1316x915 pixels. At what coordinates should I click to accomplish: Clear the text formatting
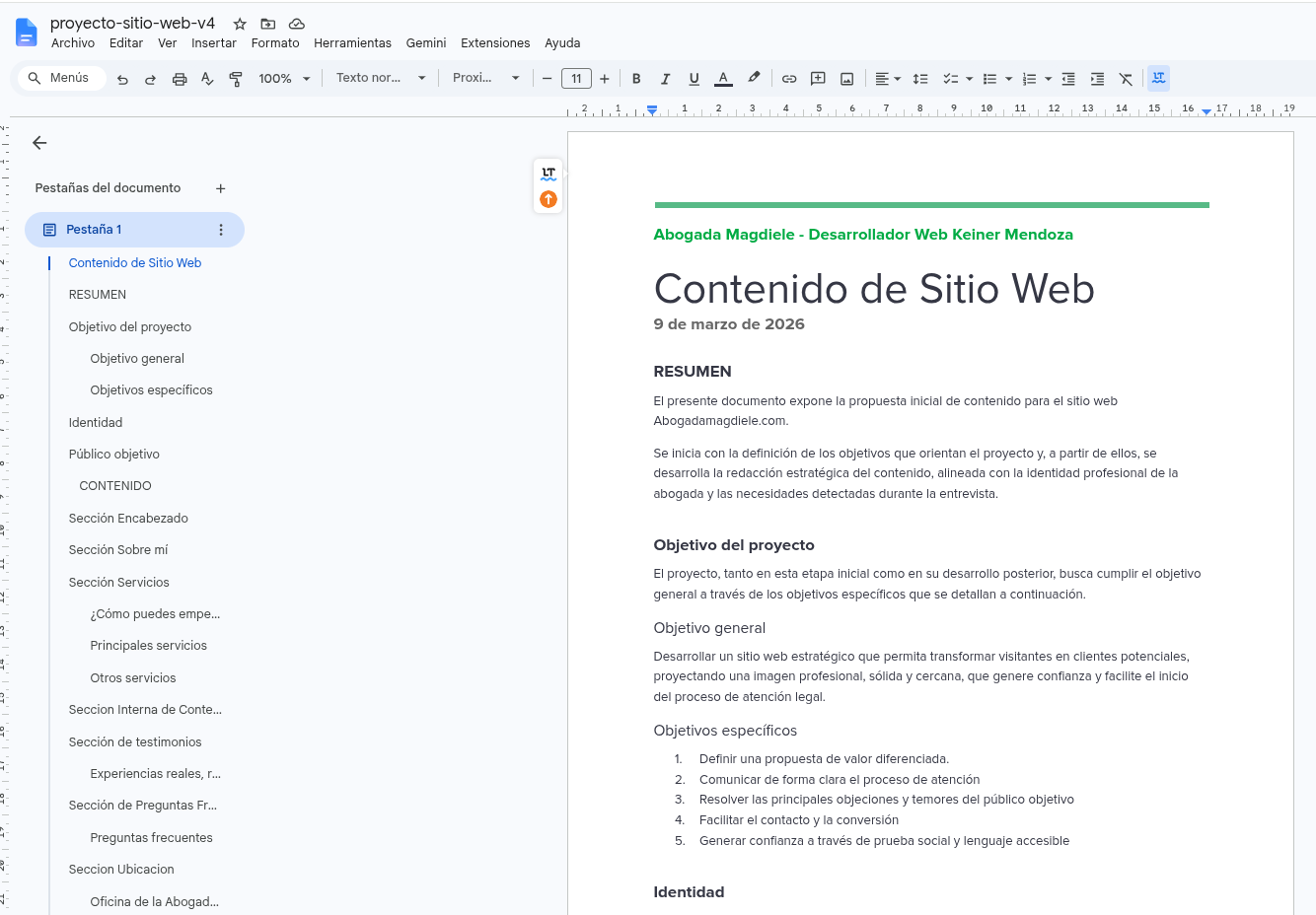pos(1126,79)
